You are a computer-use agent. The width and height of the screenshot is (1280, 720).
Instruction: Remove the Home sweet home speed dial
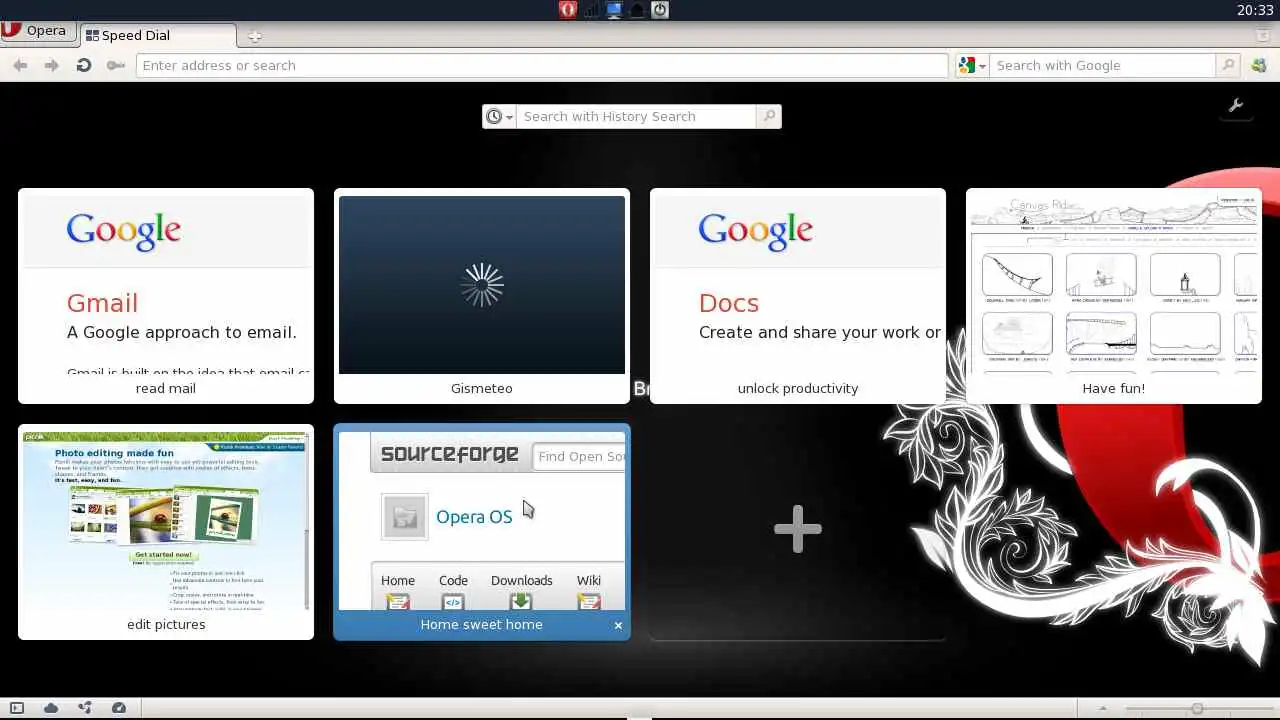(x=618, y=625)
